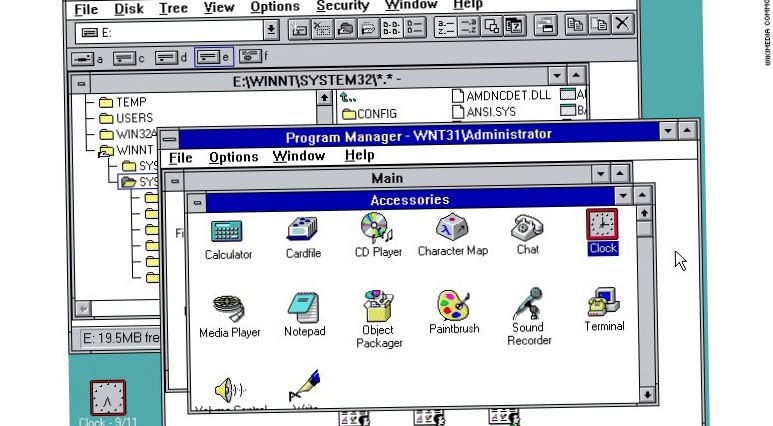Select the USERS folder in the tree
773x426 pixels.
[126, 118]
